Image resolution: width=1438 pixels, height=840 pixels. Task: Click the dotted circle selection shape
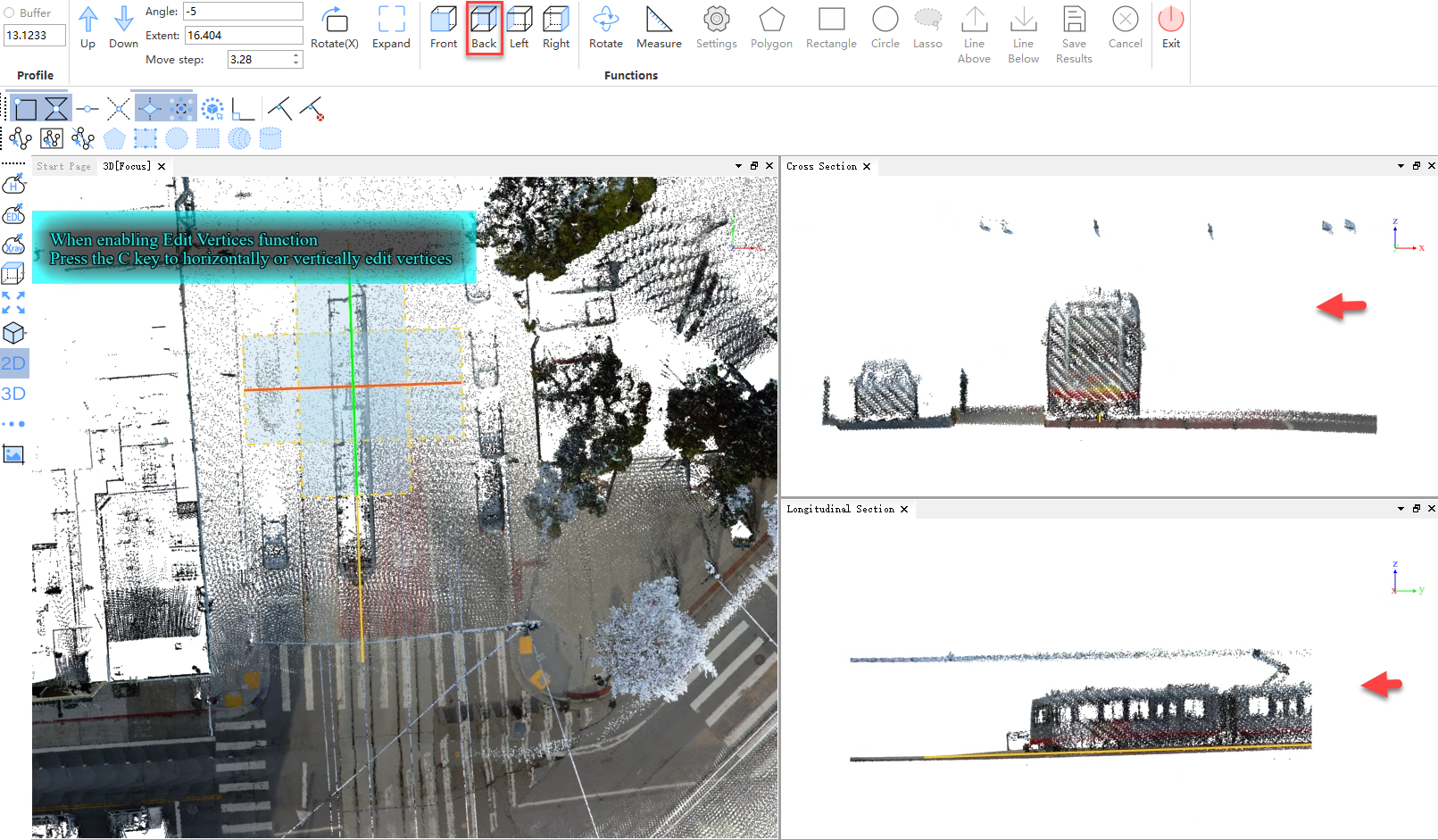tap(177, 138)
